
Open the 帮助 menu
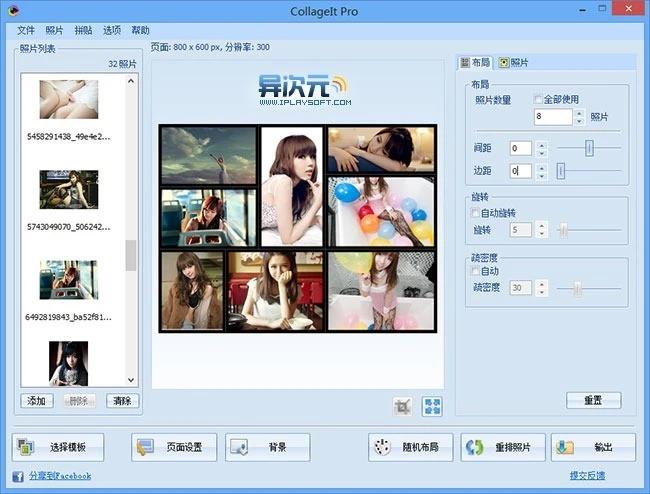[x=141, y=30]
